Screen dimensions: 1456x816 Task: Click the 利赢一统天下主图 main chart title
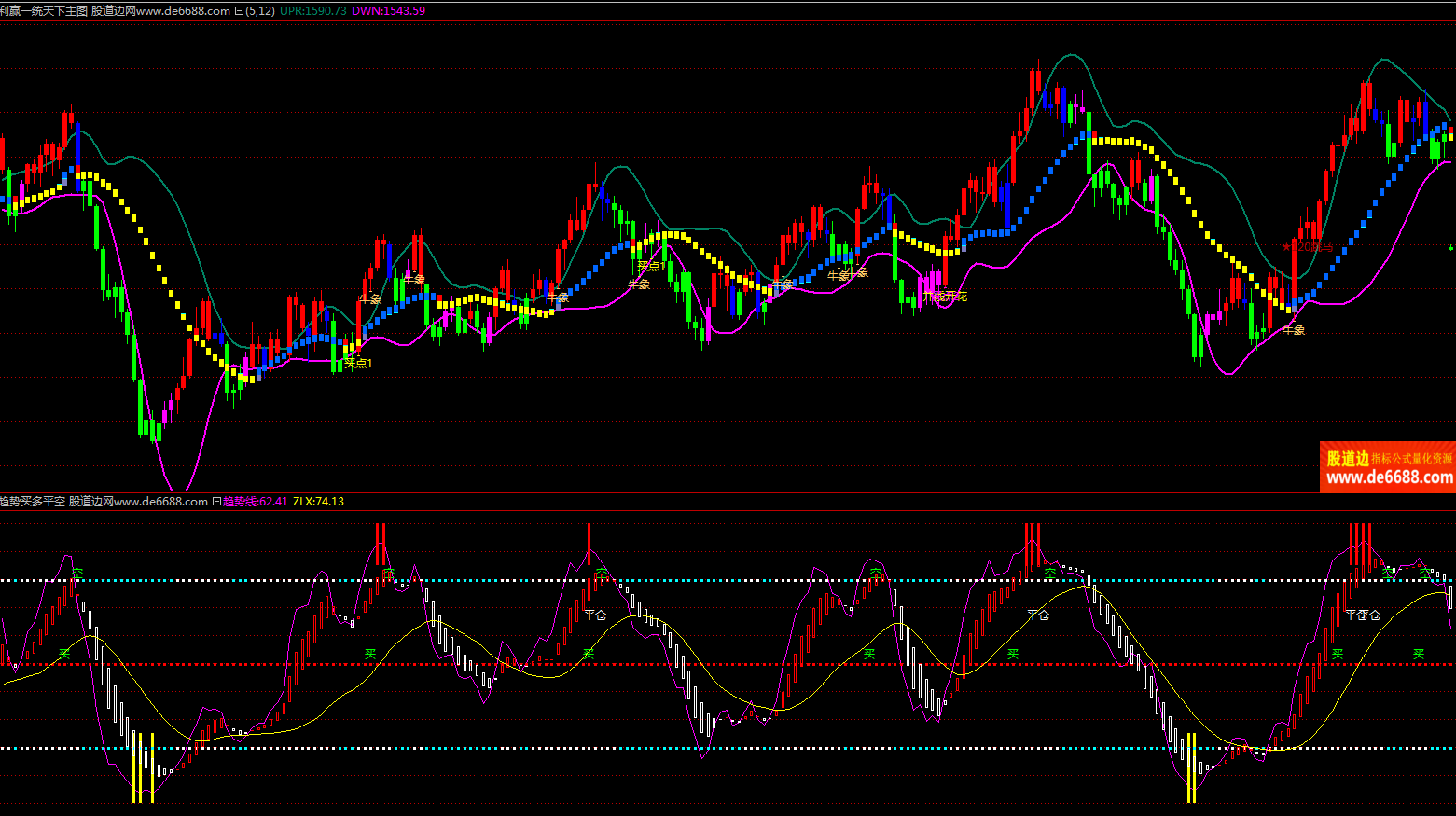44,11
